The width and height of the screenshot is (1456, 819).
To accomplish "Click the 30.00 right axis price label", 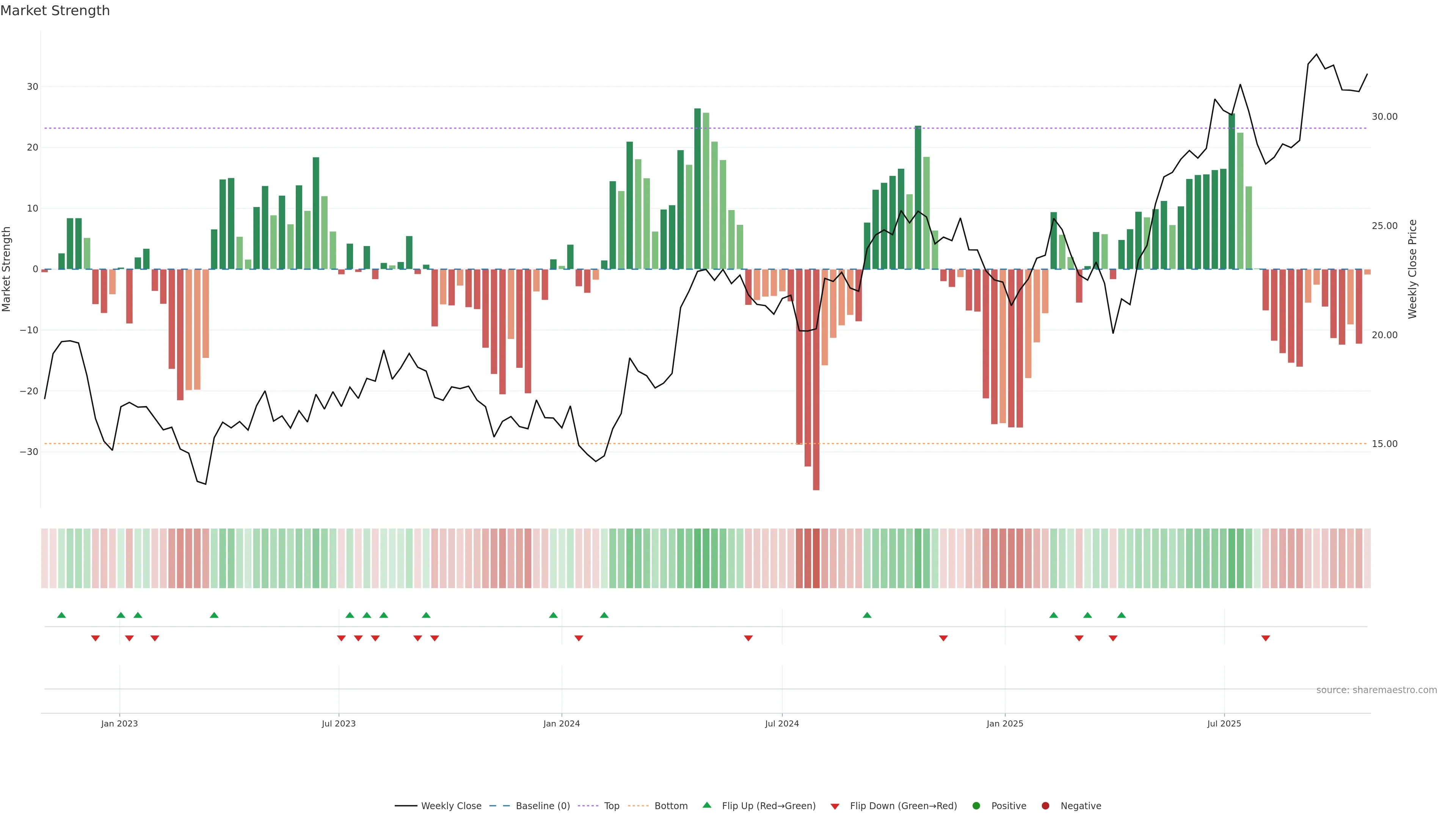I will [1384, 117].
